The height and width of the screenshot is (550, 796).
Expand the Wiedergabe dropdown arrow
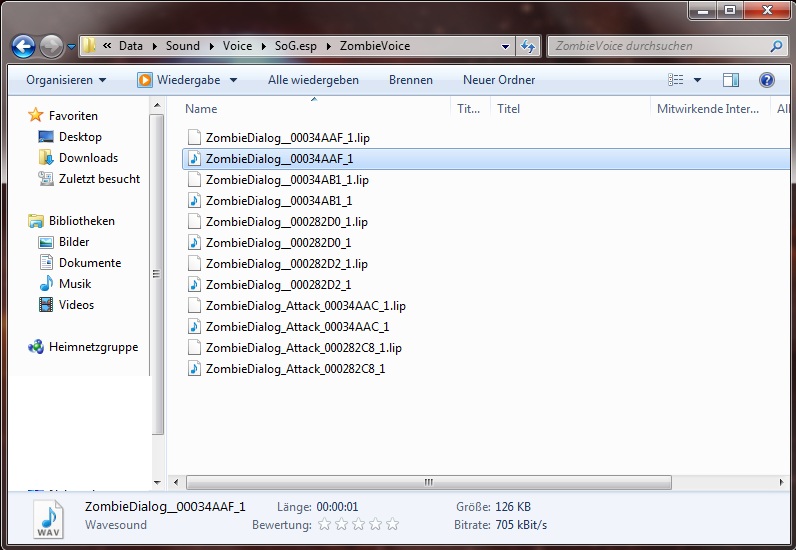(234, 80)
